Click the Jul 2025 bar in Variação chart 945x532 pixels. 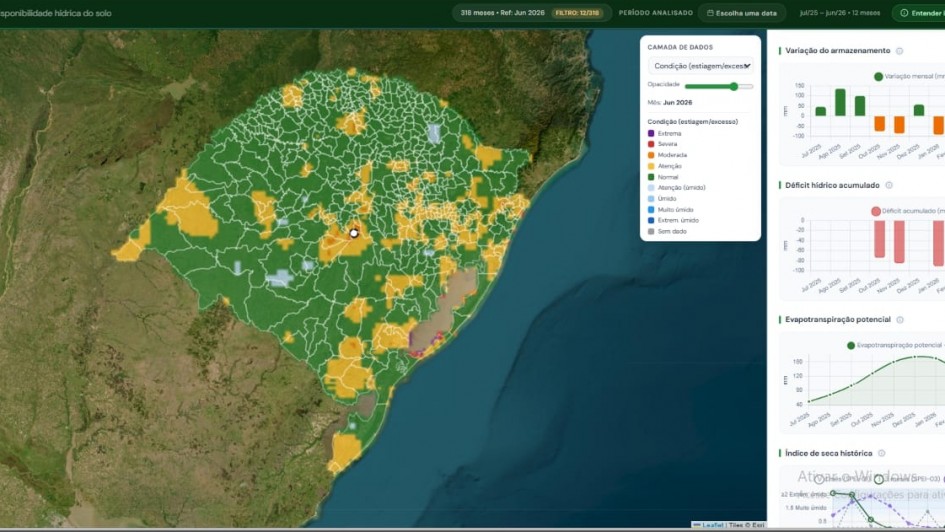(x=820, y=111)
